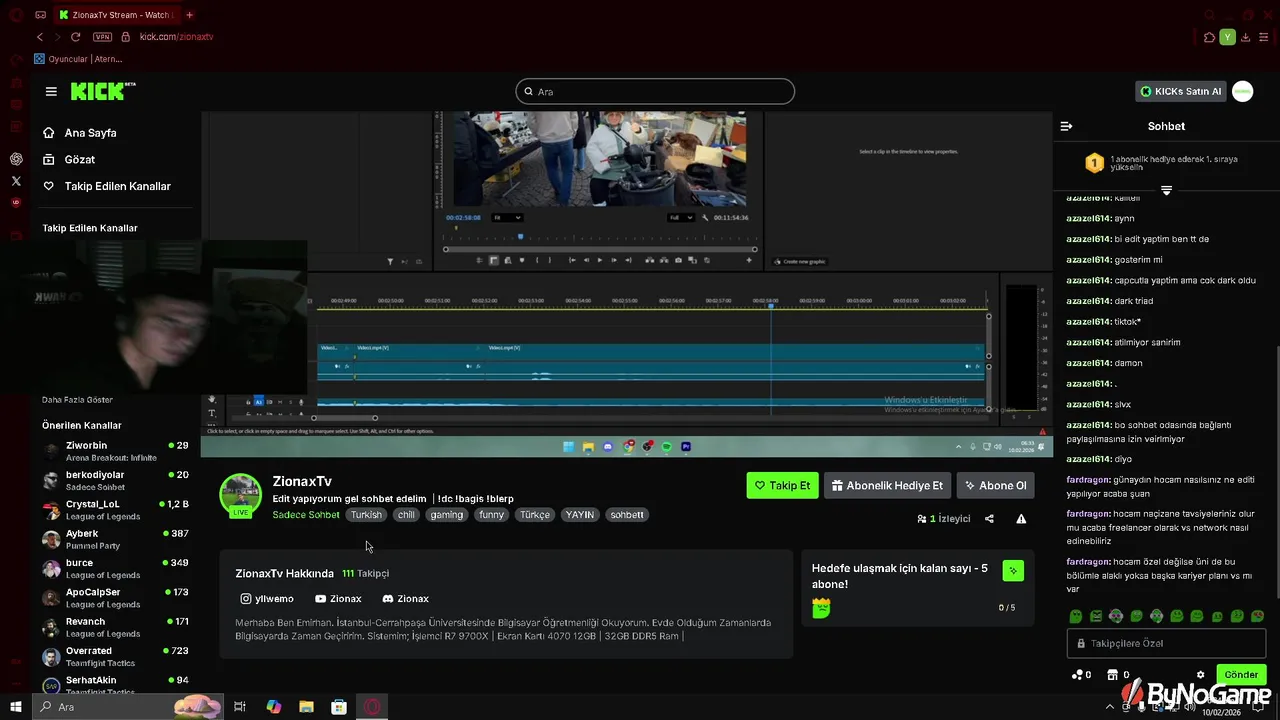Expand Daha Fazla Göster in sidebar
This screenshot has width=1280, height=720.
pyautogui.click(x=78, y=400)
